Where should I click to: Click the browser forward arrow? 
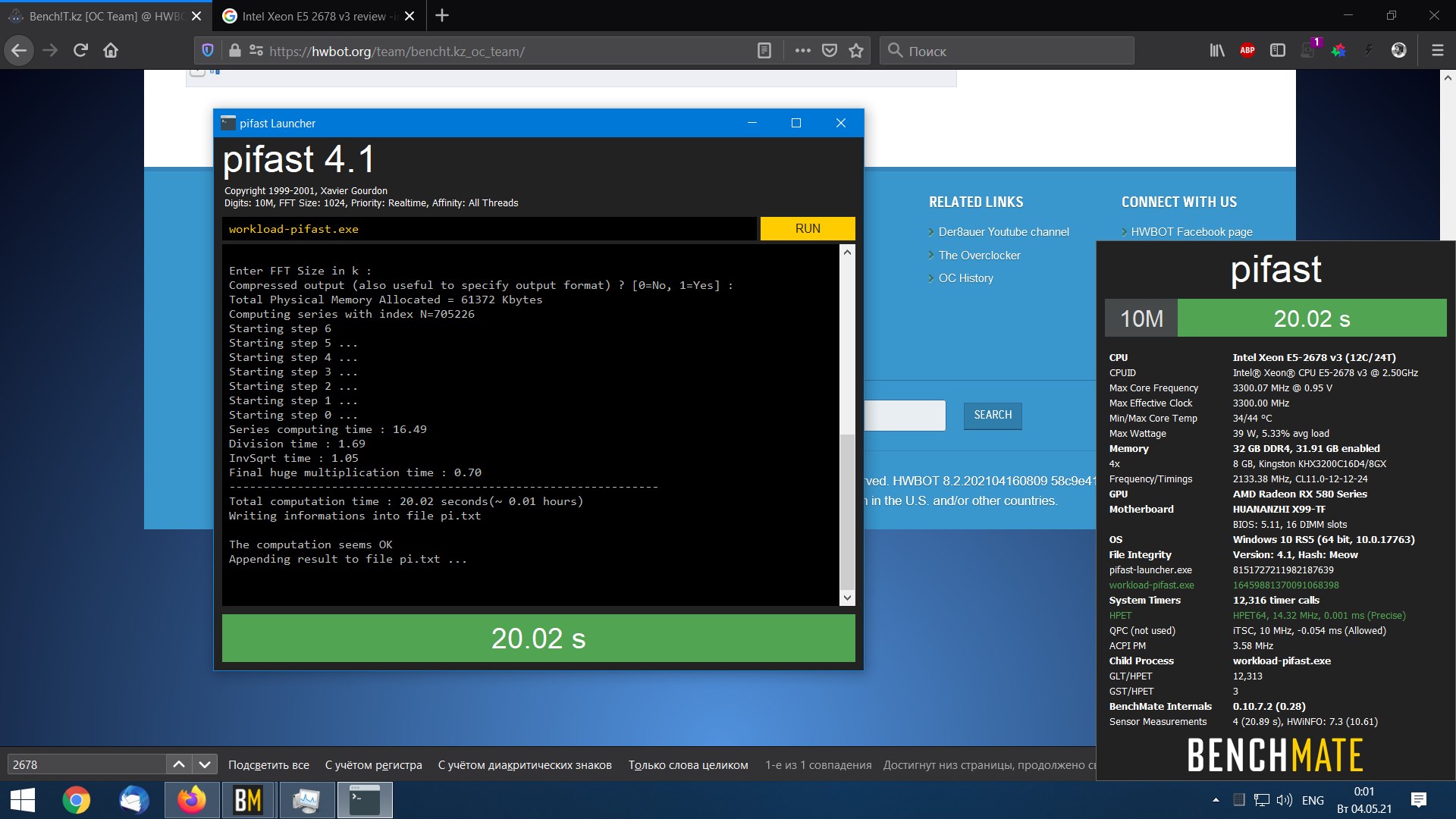[x=50, y=51]
